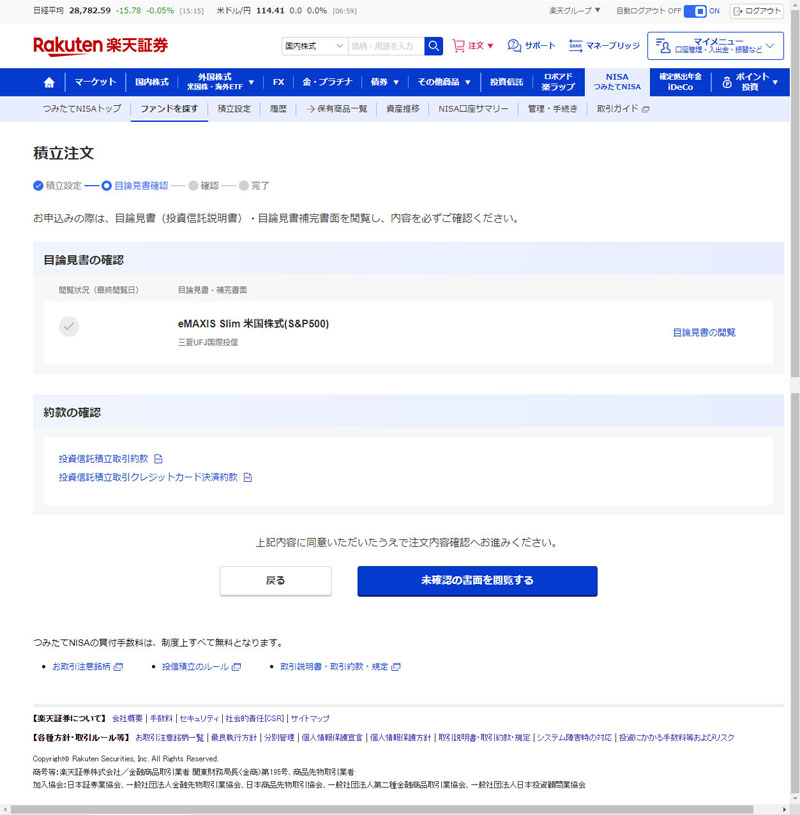Click the 目論見書の閲覧 link

click(x=704, y=332)
